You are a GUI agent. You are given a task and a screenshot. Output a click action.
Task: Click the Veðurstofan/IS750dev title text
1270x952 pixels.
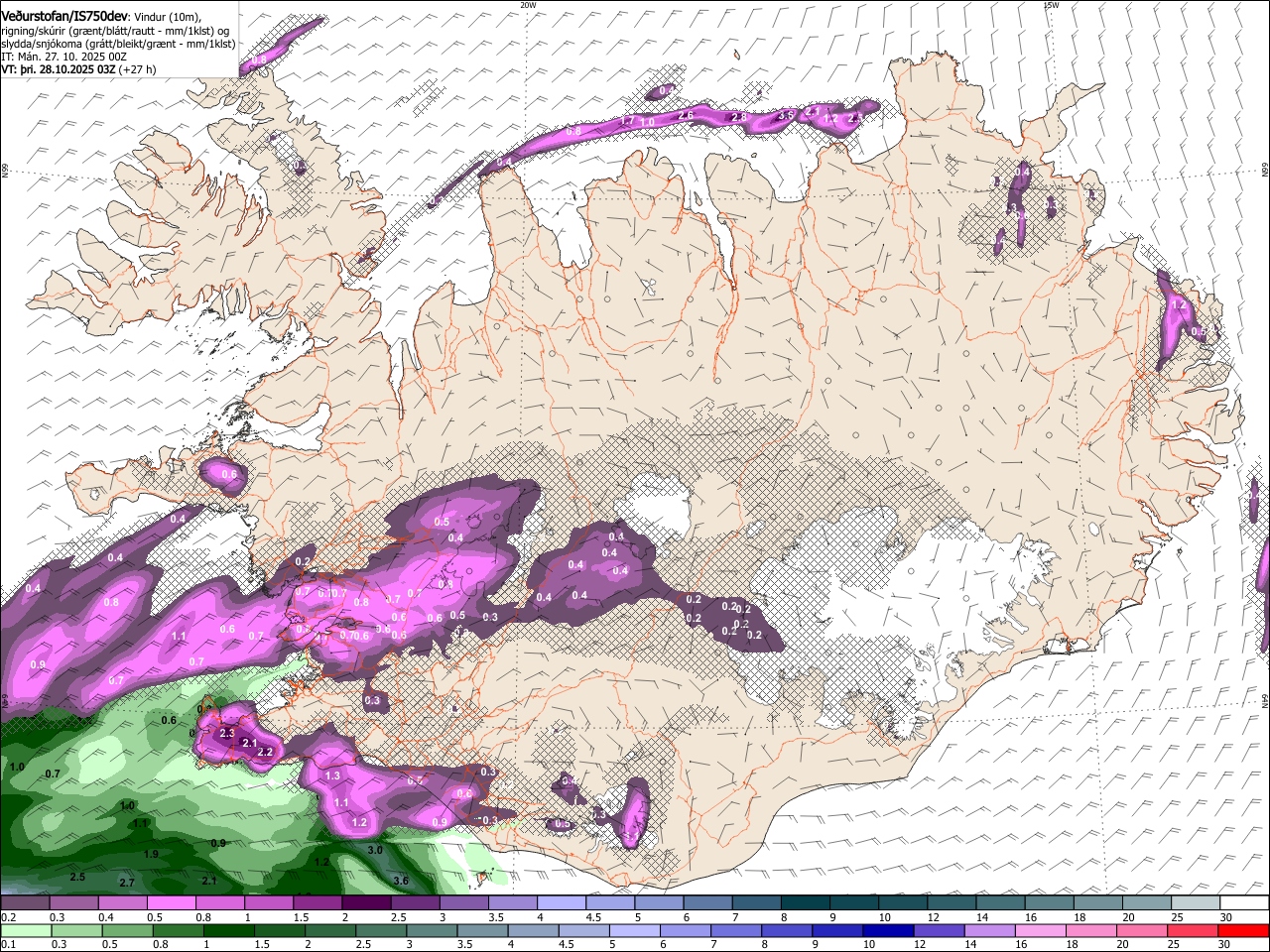64,15
